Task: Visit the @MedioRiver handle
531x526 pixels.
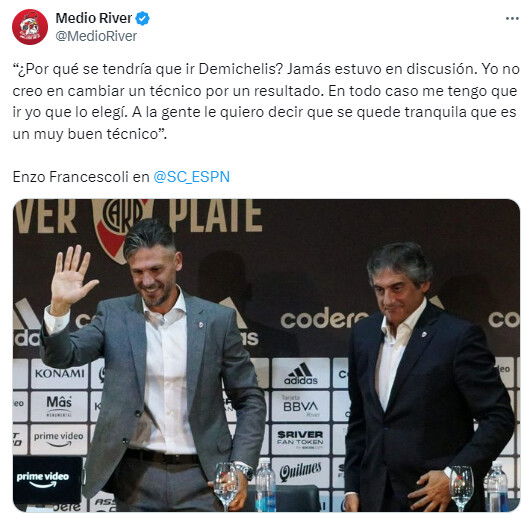Action: (x=96, y=36)
